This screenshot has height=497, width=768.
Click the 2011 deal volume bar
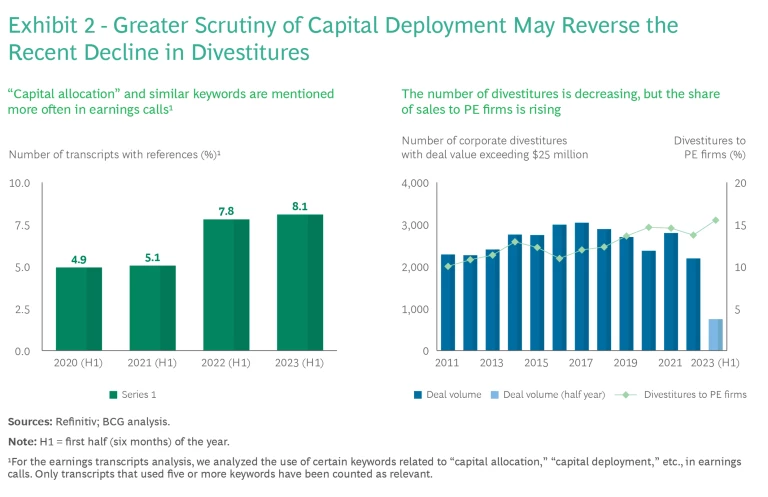[448, 302]
